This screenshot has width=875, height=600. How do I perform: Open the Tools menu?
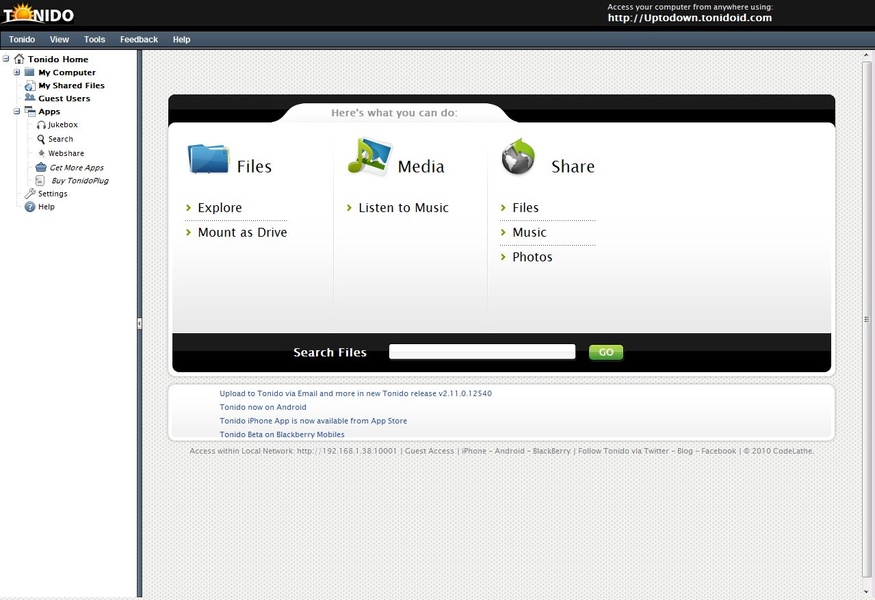pos(94,40)
